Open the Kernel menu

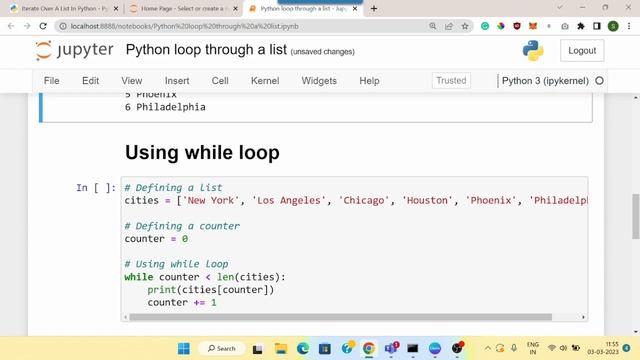pos(265,81)
